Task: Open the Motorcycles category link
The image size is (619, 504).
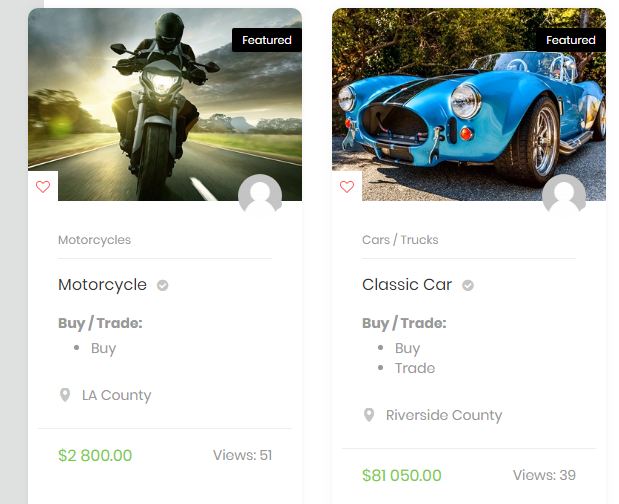Action: 94,240
